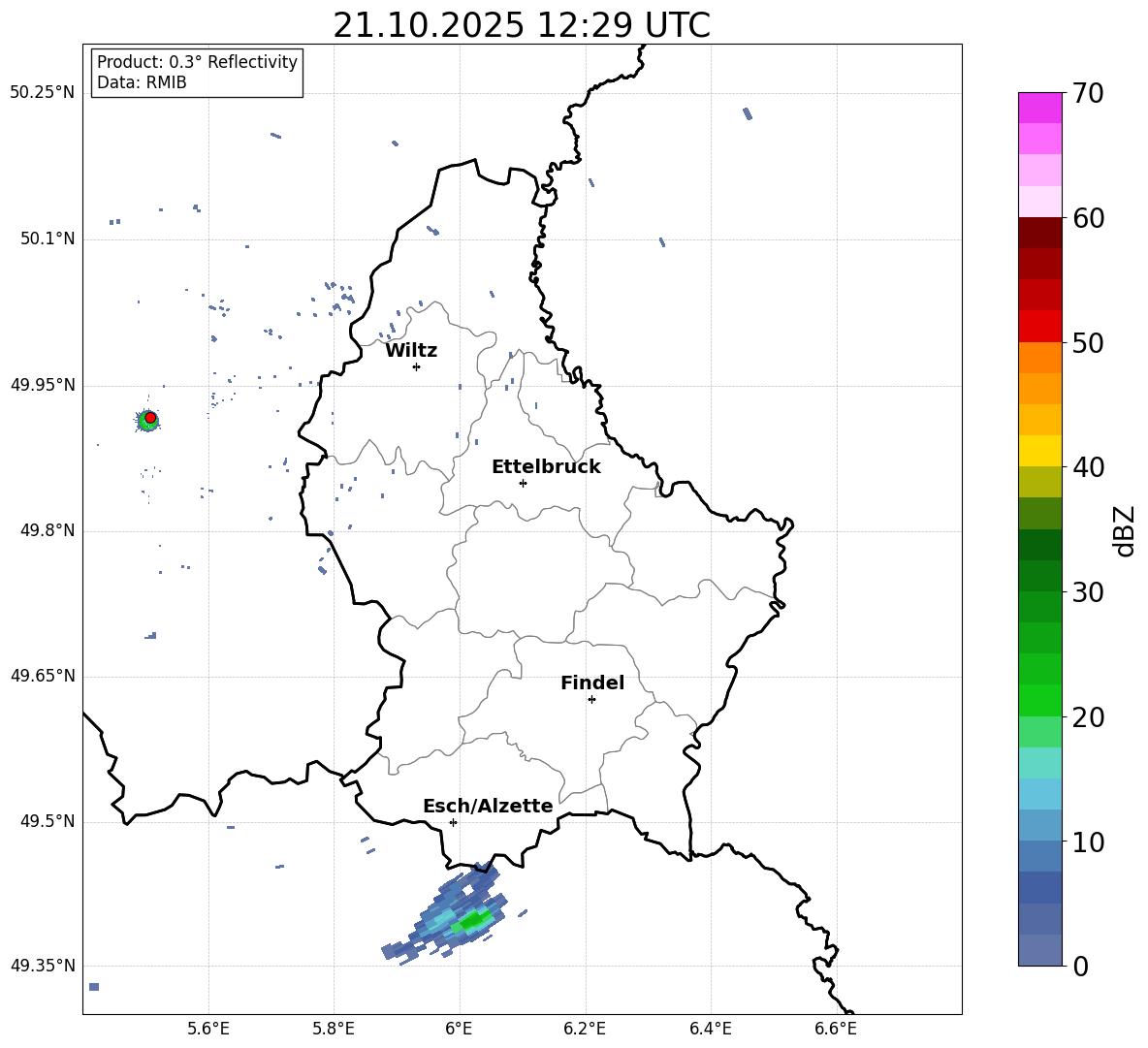Click the red radar echo dot
The width and height of the screenshot is (1148, 1048).
[x=150, y=418]
